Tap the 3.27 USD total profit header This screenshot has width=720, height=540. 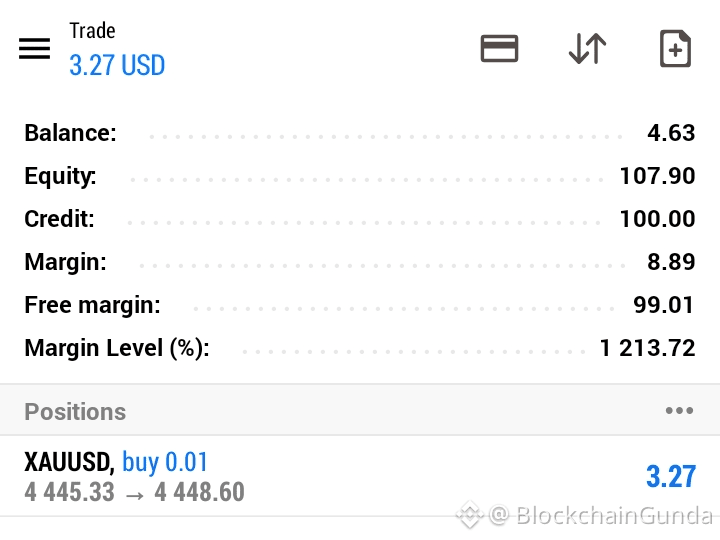117,65
